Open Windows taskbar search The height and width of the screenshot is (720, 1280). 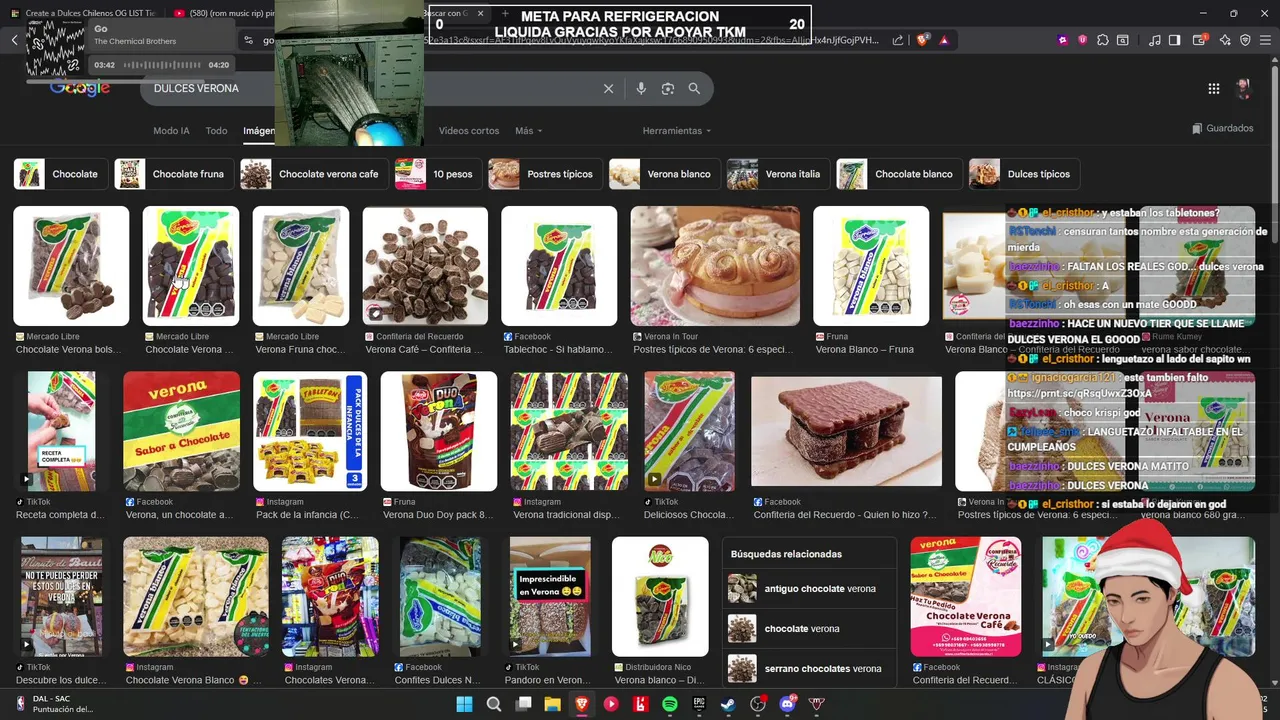(x=494, y=704)
